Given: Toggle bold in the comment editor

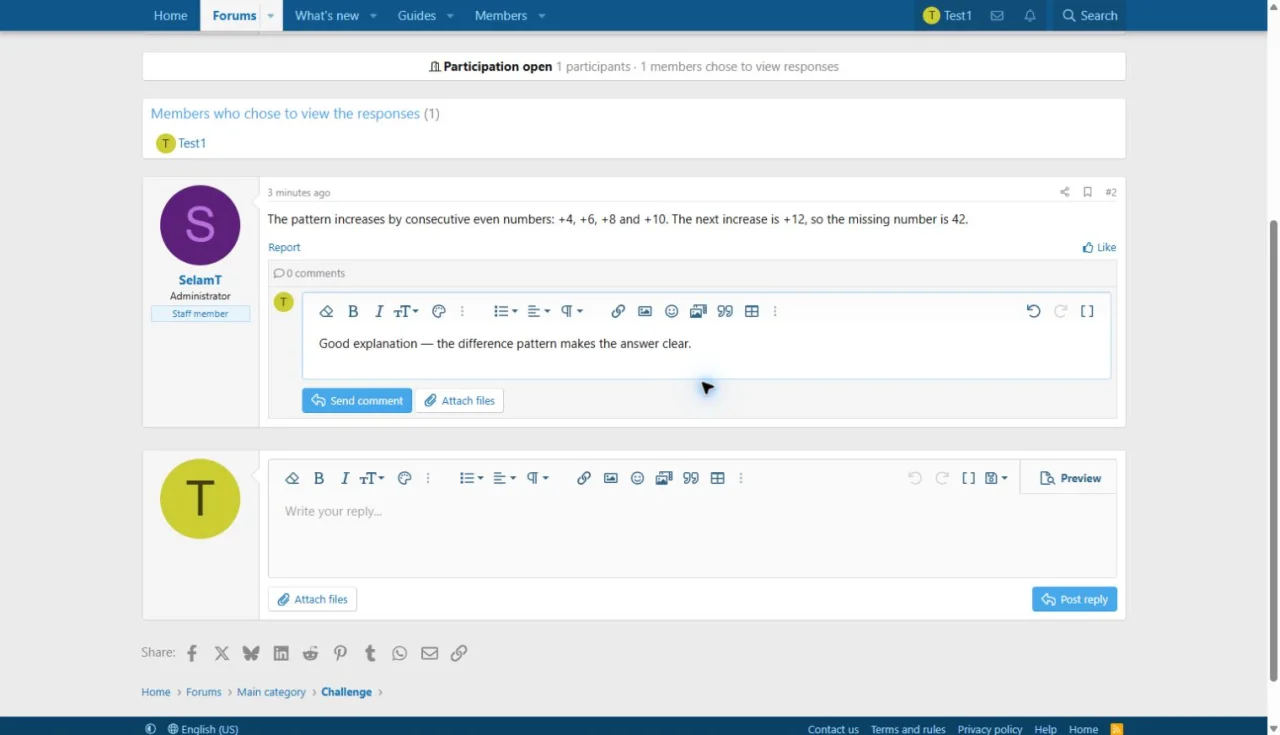Looking at the screenshot, I should pyautogui.click(x=353, y=312).
